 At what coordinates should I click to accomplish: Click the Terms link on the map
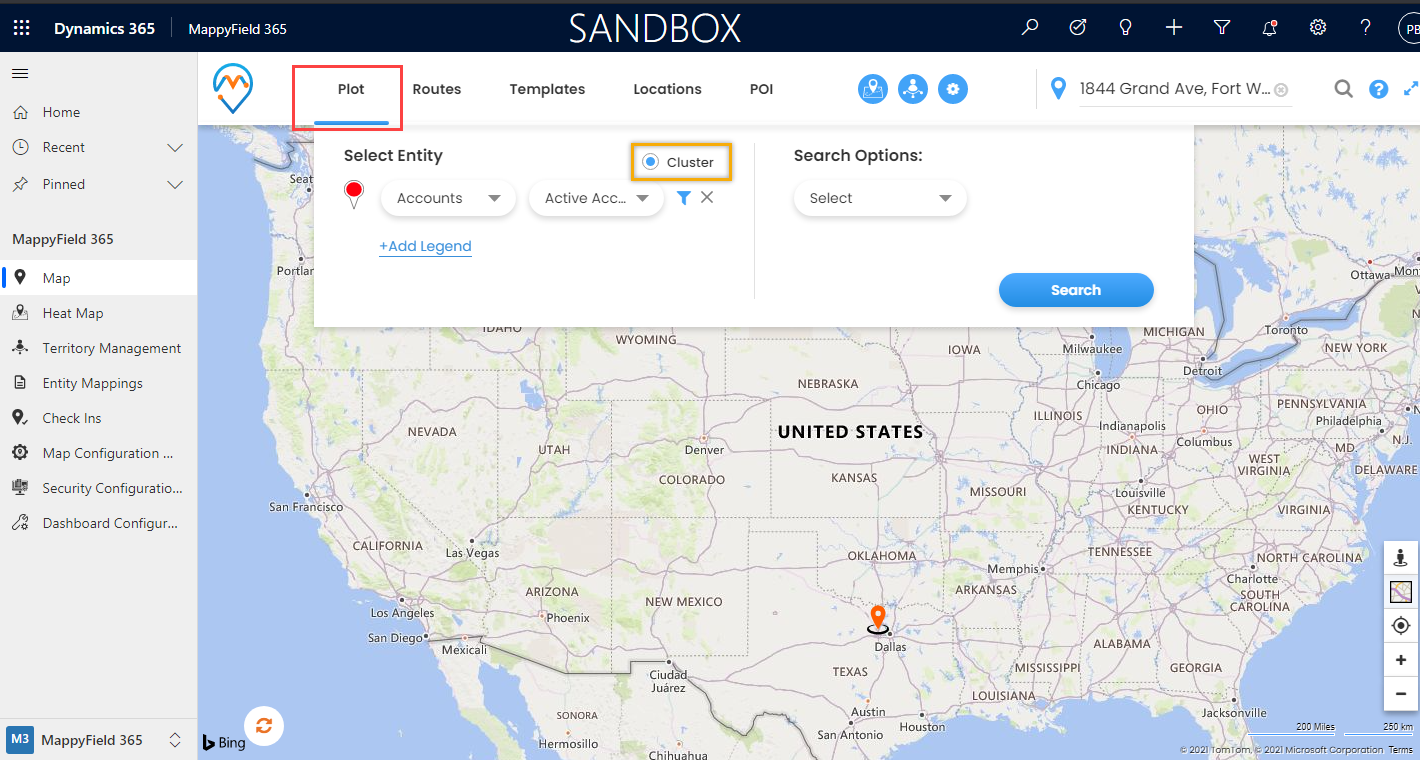click(x=1401, y=750)
